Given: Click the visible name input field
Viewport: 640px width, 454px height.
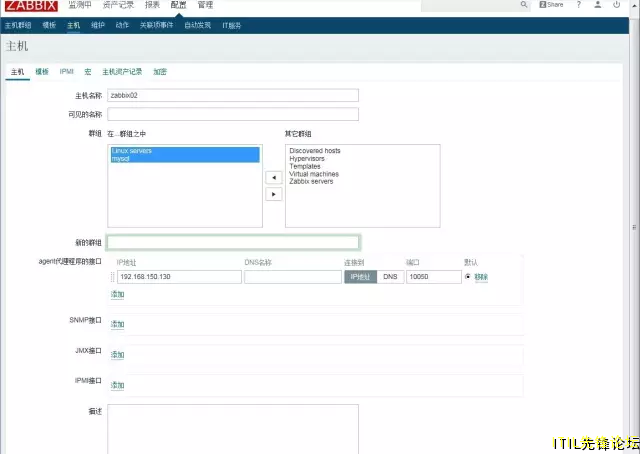Looking at the screenshot, I should tap(233, 114).
